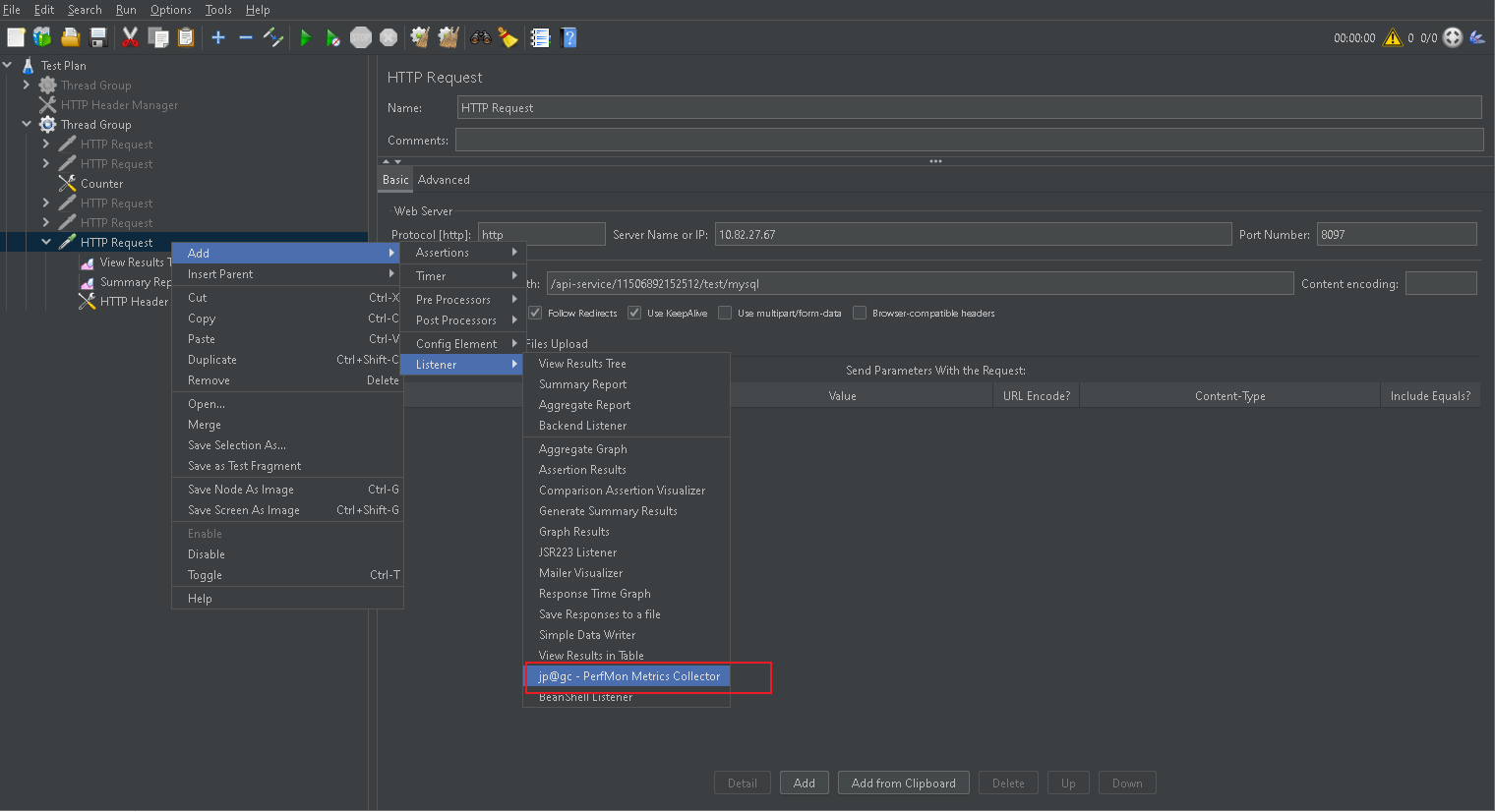1495x812 pixels.
Task: Click the Open folder toolbar icon
Action: click(x=70, y=37)
